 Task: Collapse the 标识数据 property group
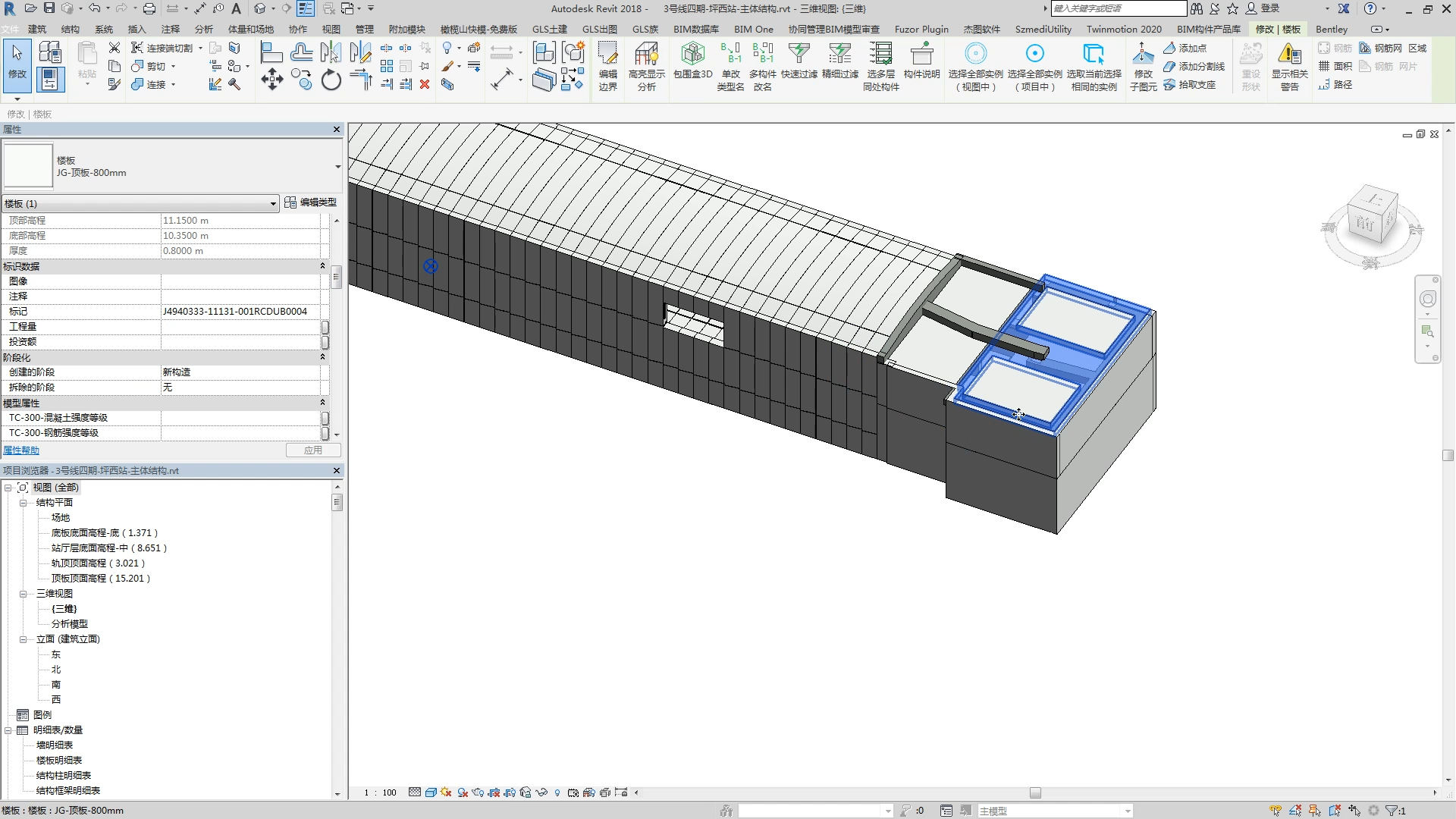point(322,266)
